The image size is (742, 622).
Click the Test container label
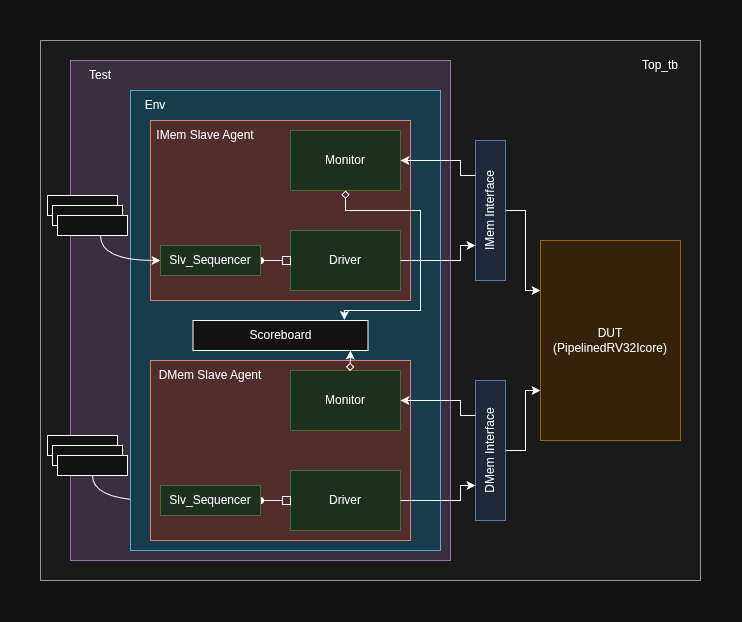tap(100, 75)
